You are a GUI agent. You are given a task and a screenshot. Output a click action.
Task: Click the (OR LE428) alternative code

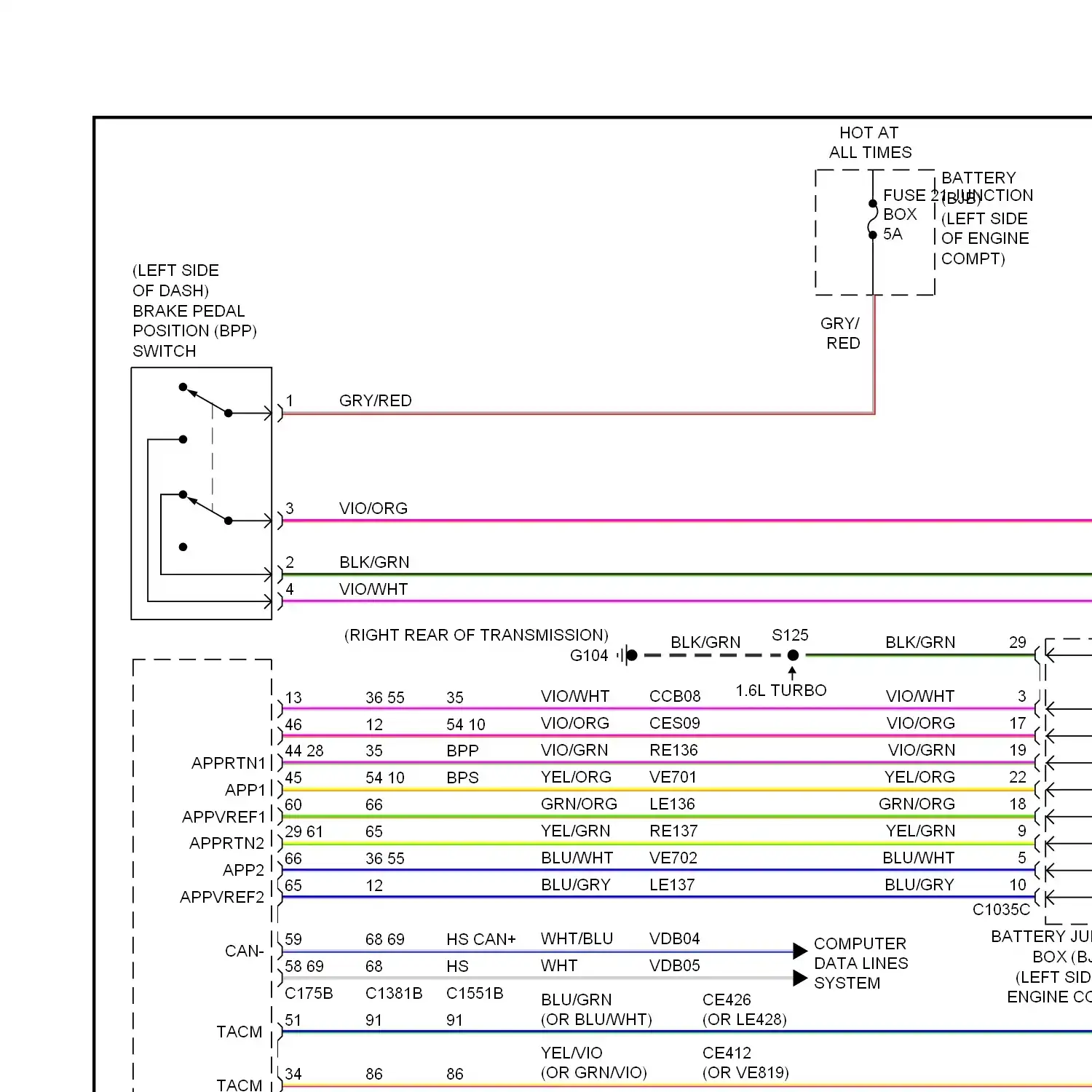745,1019
